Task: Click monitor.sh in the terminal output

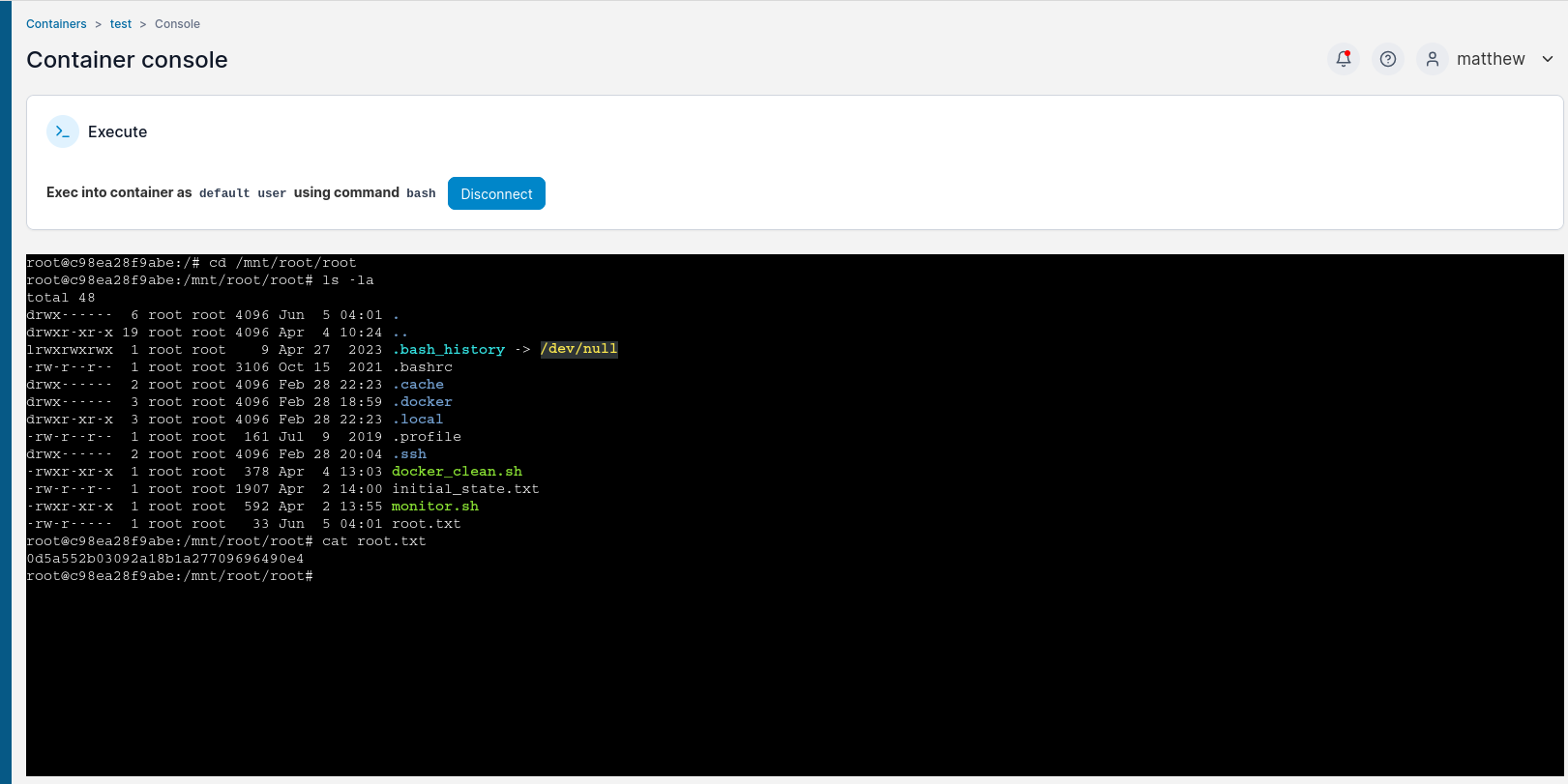Action: click(434, 507)
